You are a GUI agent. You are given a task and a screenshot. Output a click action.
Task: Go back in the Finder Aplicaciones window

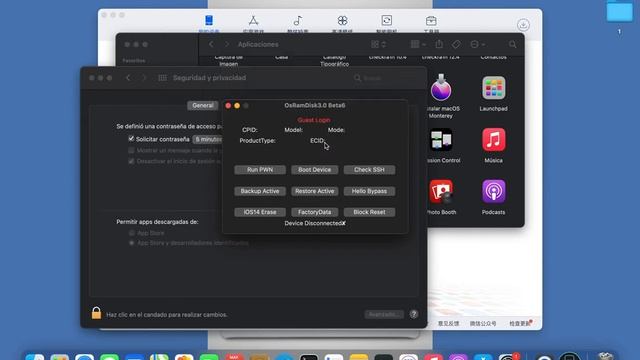(211, 44)
